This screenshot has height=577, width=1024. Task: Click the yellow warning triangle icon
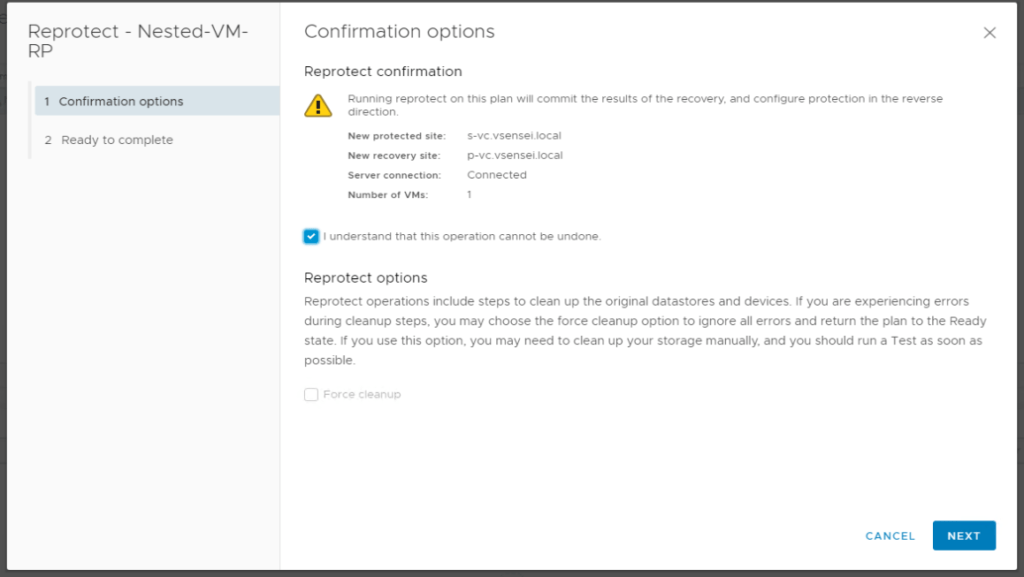(x=317, y=105)
